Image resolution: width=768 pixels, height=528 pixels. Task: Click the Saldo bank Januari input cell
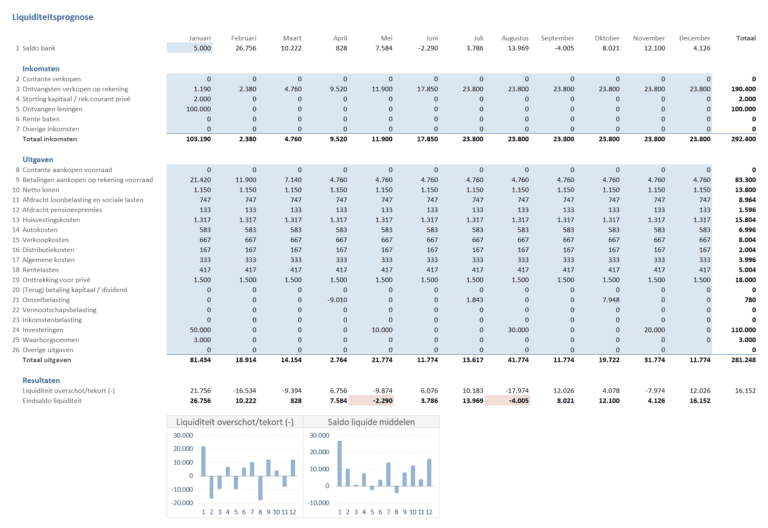point(190,47)
